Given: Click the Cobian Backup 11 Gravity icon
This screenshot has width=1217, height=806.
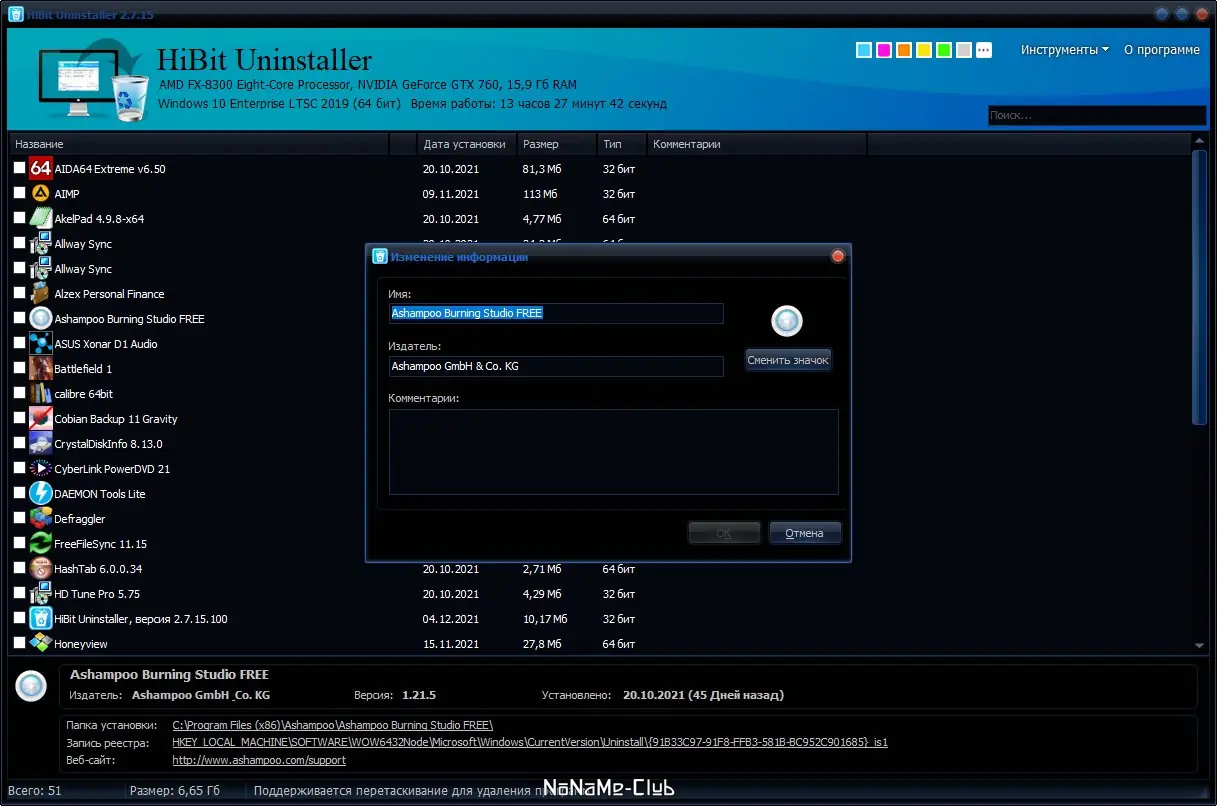Looking at the screenshot, I should [x=41, y=418].
